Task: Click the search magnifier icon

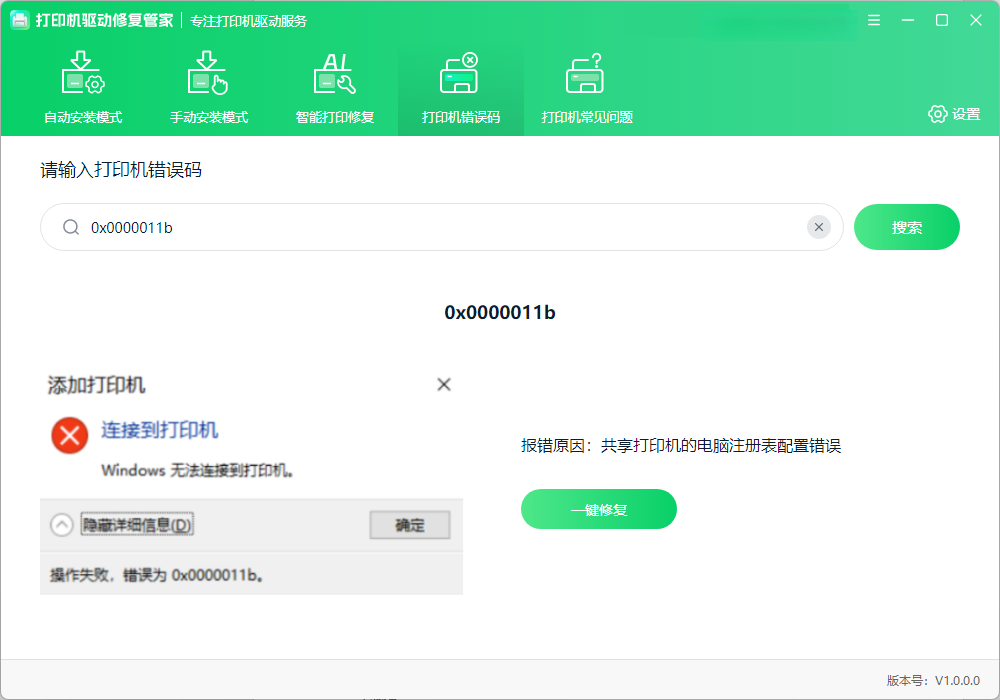Action: click(70, 227)
